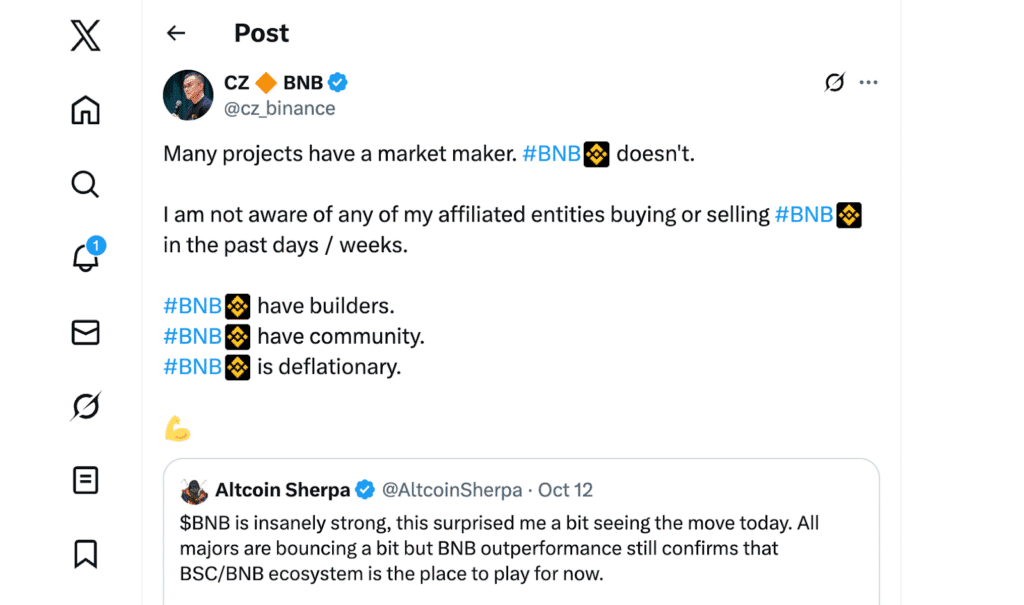Viewport: 1024px width, 605px height.
Task: Click #BNB hashtag before 'have builders'
Action: [x=192, y=306]
